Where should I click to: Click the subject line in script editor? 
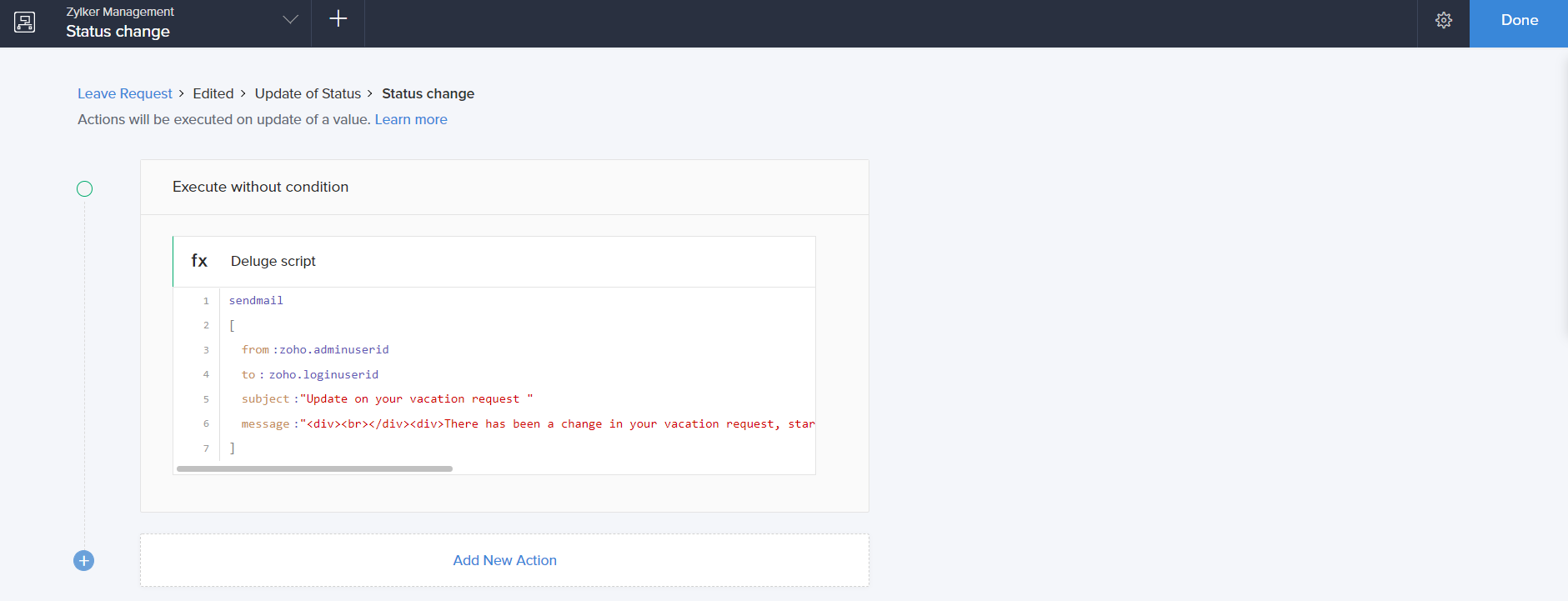(x=387, y=399)
